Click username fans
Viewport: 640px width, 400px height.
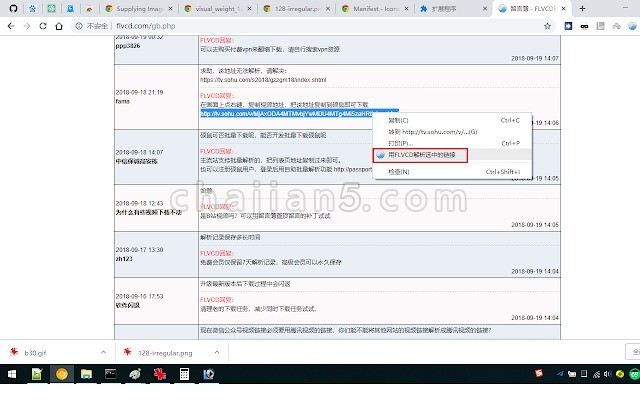[x=122, y=101]
